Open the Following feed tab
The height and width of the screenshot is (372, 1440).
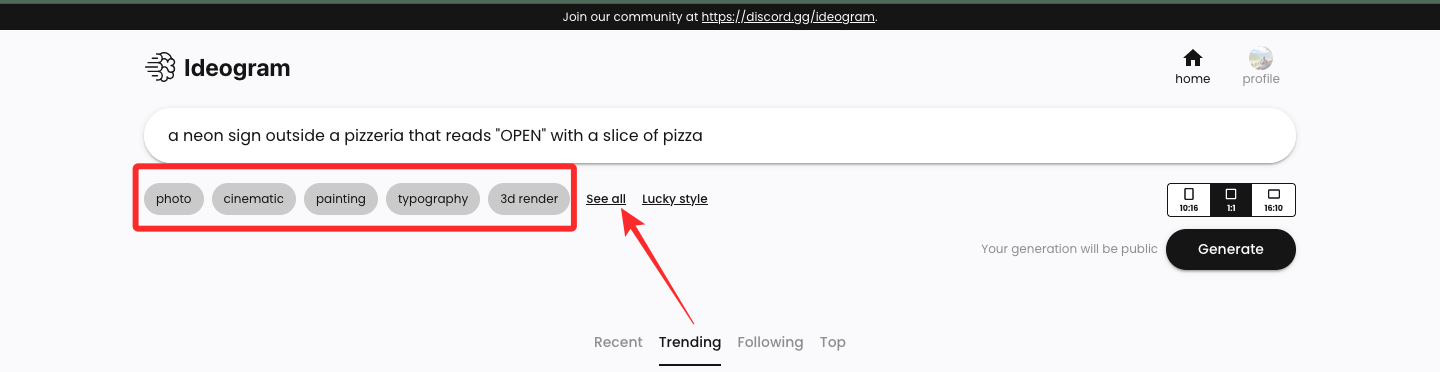770,342
